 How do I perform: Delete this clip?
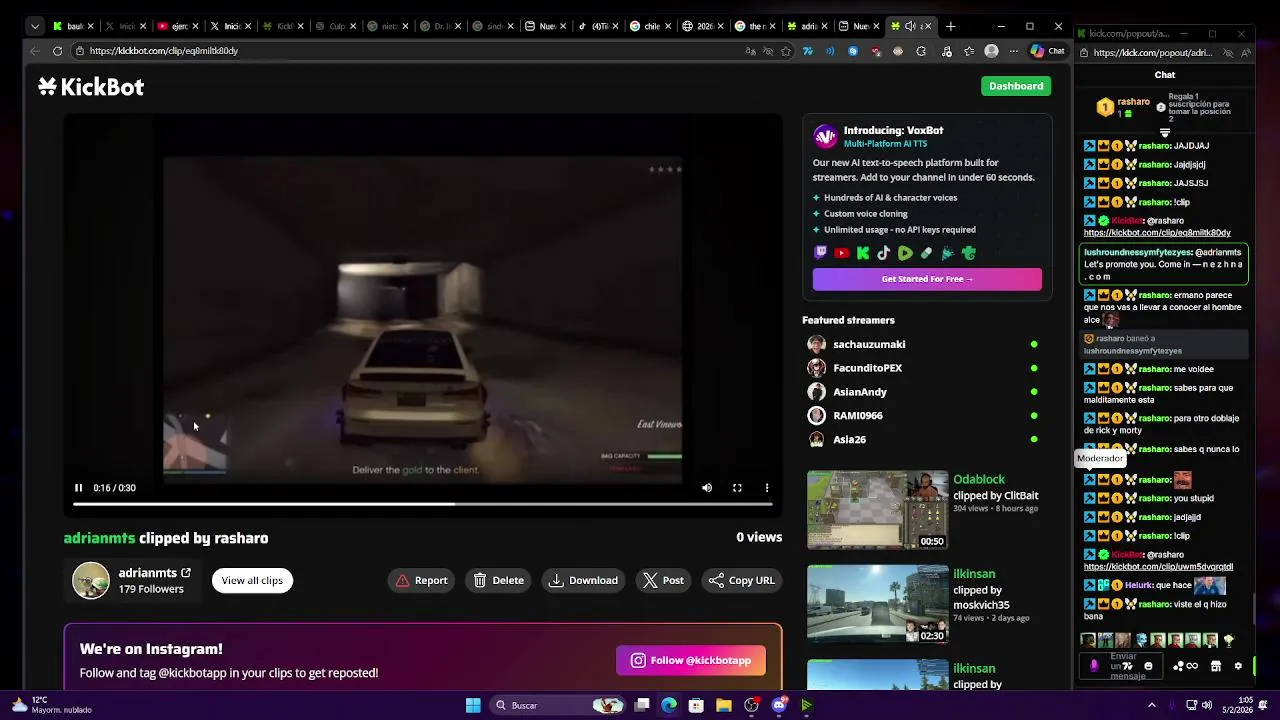point(498,580)
